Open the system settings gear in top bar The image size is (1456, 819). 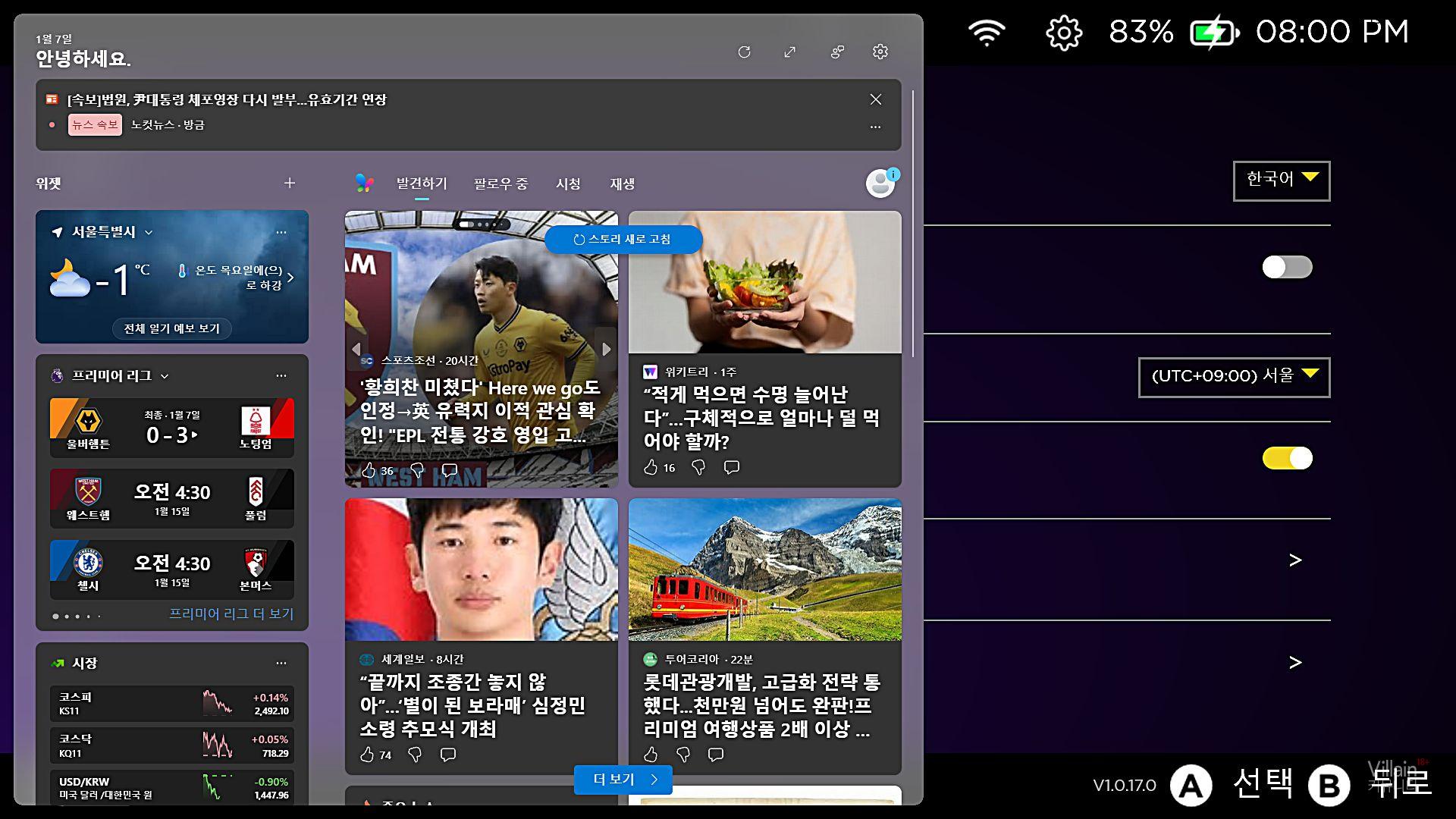pyautogui.click(x=1063, y=33)
